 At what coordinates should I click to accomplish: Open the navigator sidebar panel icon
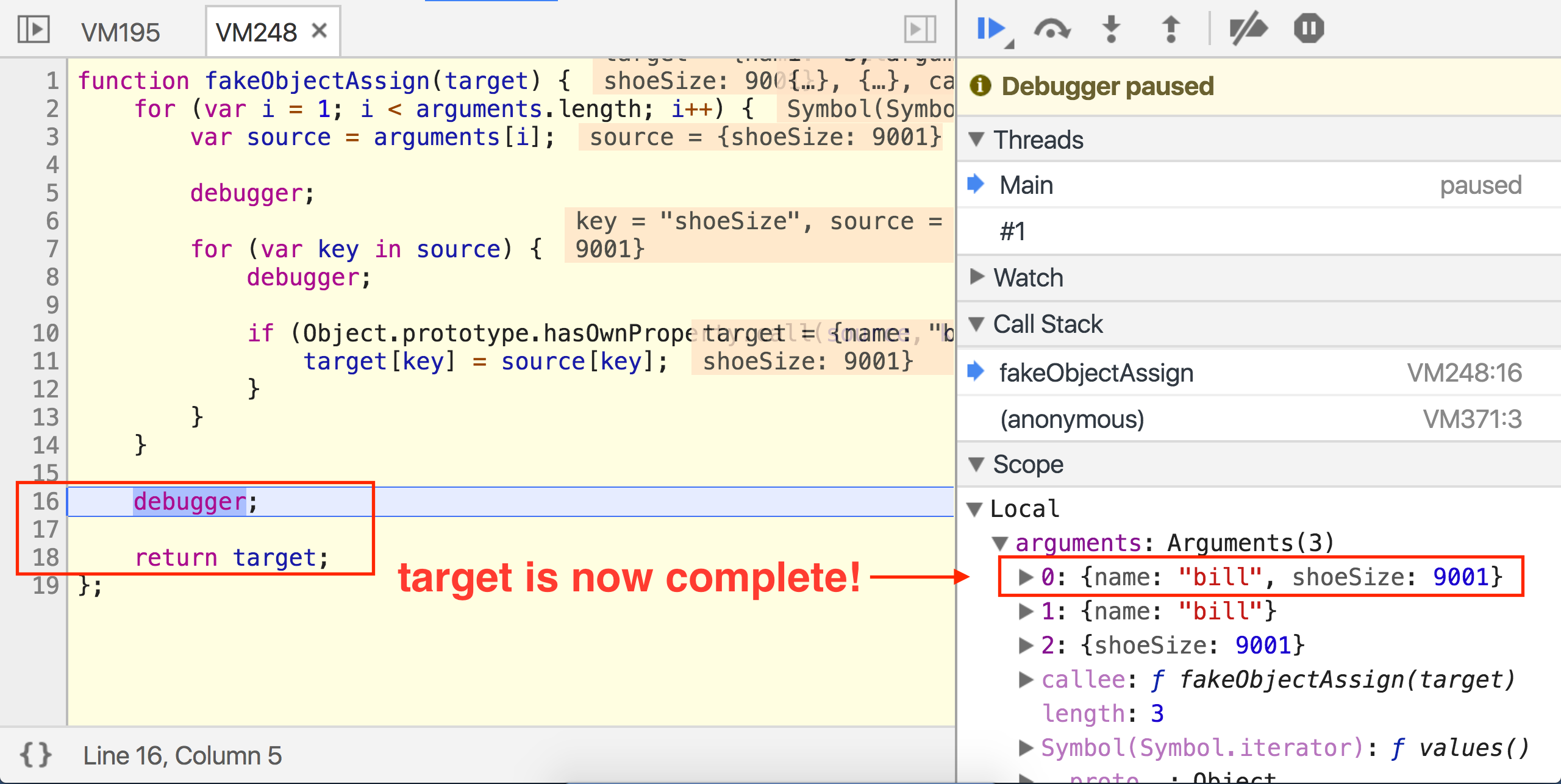click(34, 29)
